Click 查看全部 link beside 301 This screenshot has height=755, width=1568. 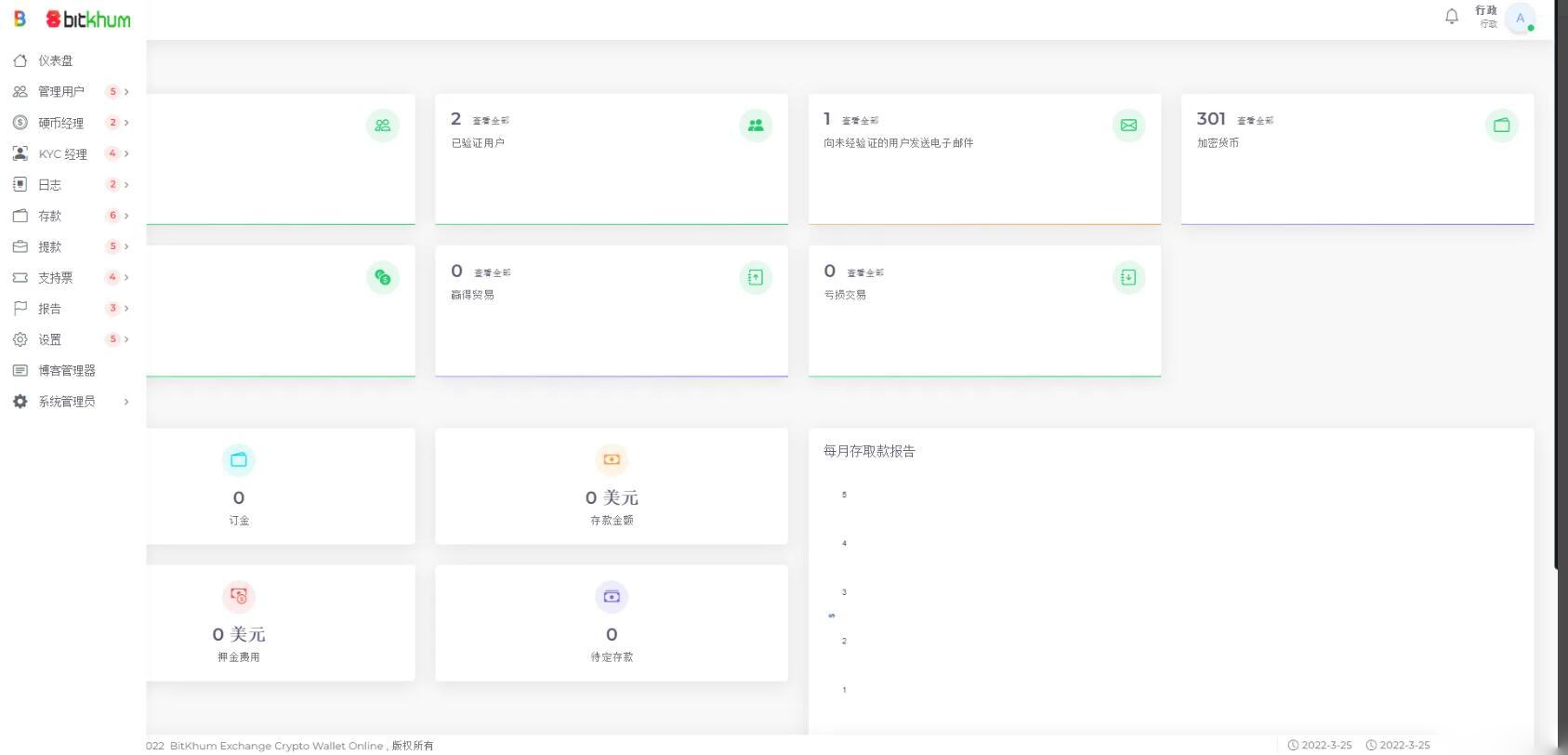[x=1255, y=121]
